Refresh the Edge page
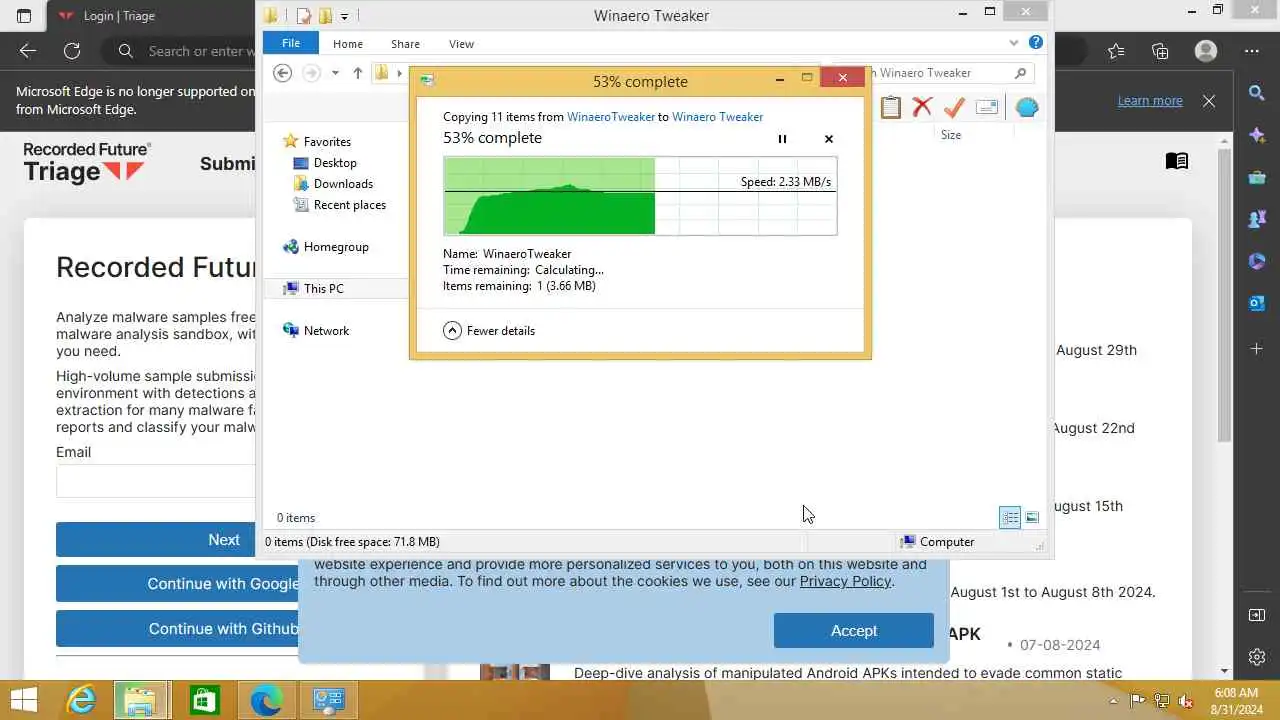 pos(72,51)
